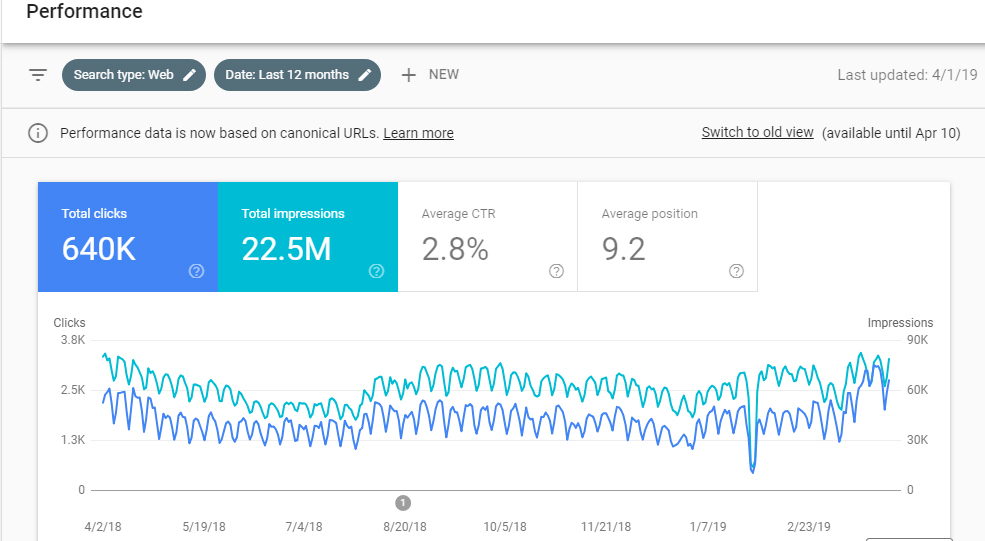Open help icon on Total impressions card
The height and width of the screenshot is (541, 985).
pos(376,271)
